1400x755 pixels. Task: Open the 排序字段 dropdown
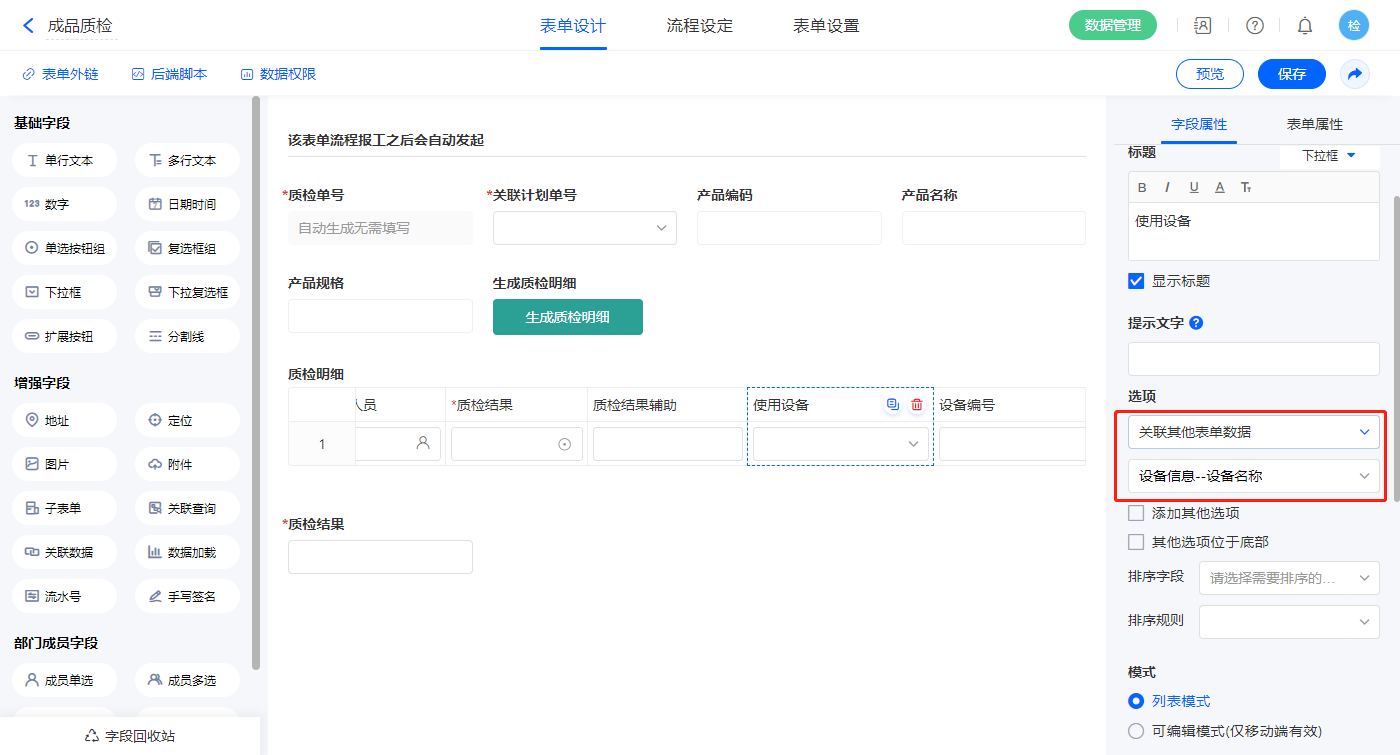(x=1289, y=577)
